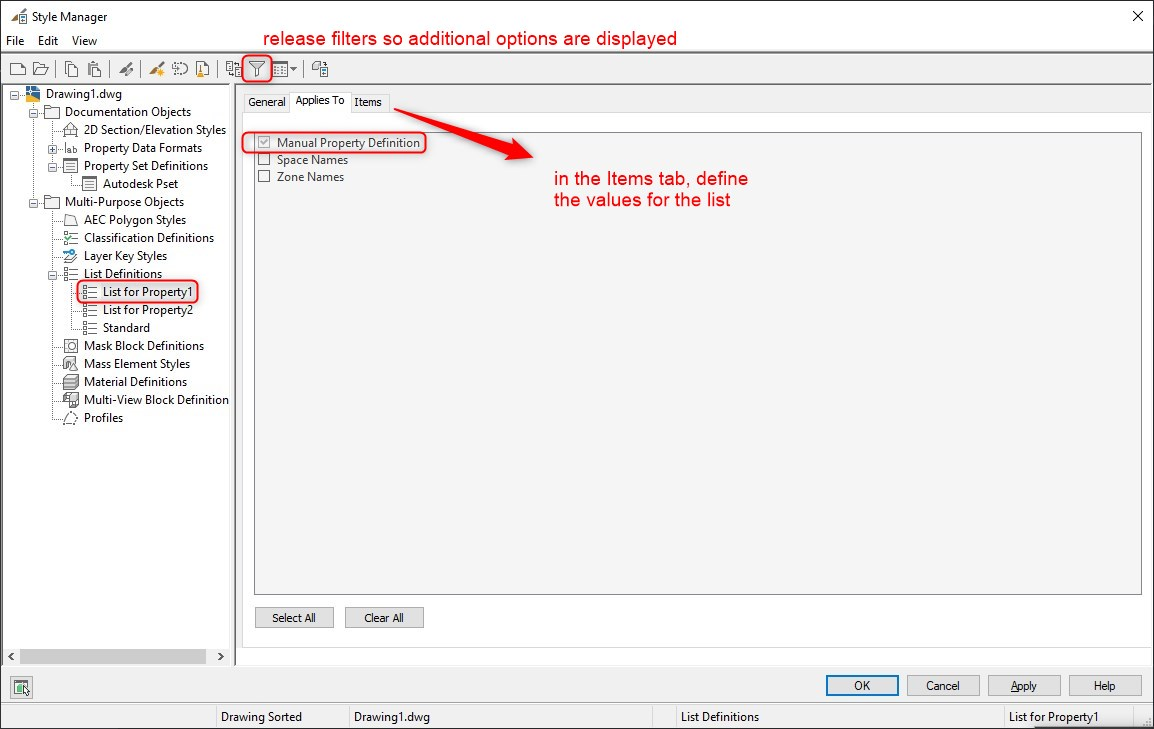1154x729 pixels.
Task: Click the Mass Element Styles icon
Action: click(x=71, y=364)
